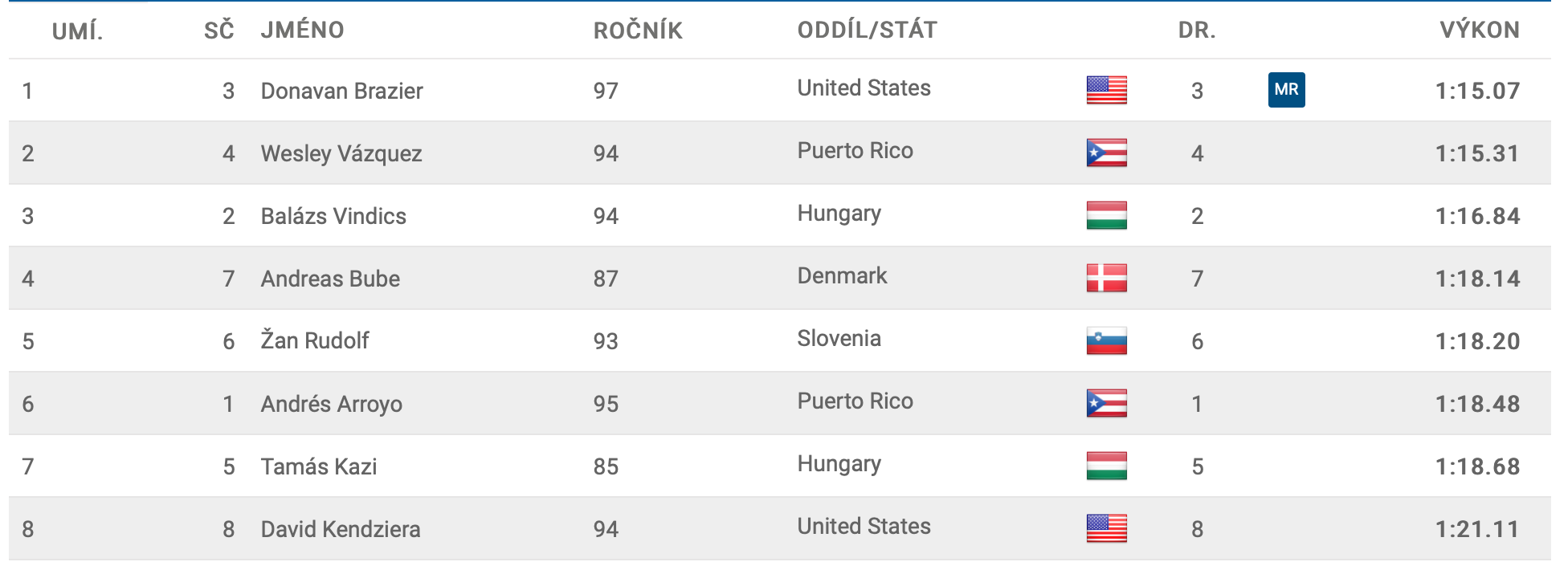Image resolution: width=1568 pixels, height=570 pixels.
Task: Click the United States flag beside Donavan Brazier
Action: [1106, 90]
